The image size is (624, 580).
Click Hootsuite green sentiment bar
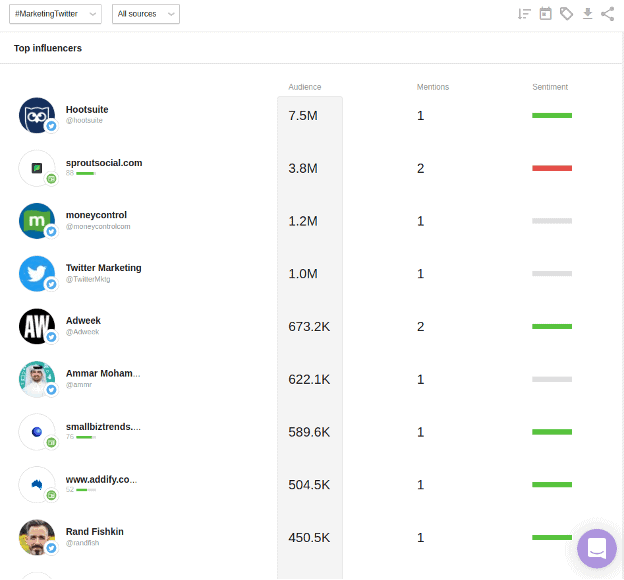[x=552, y=115]
